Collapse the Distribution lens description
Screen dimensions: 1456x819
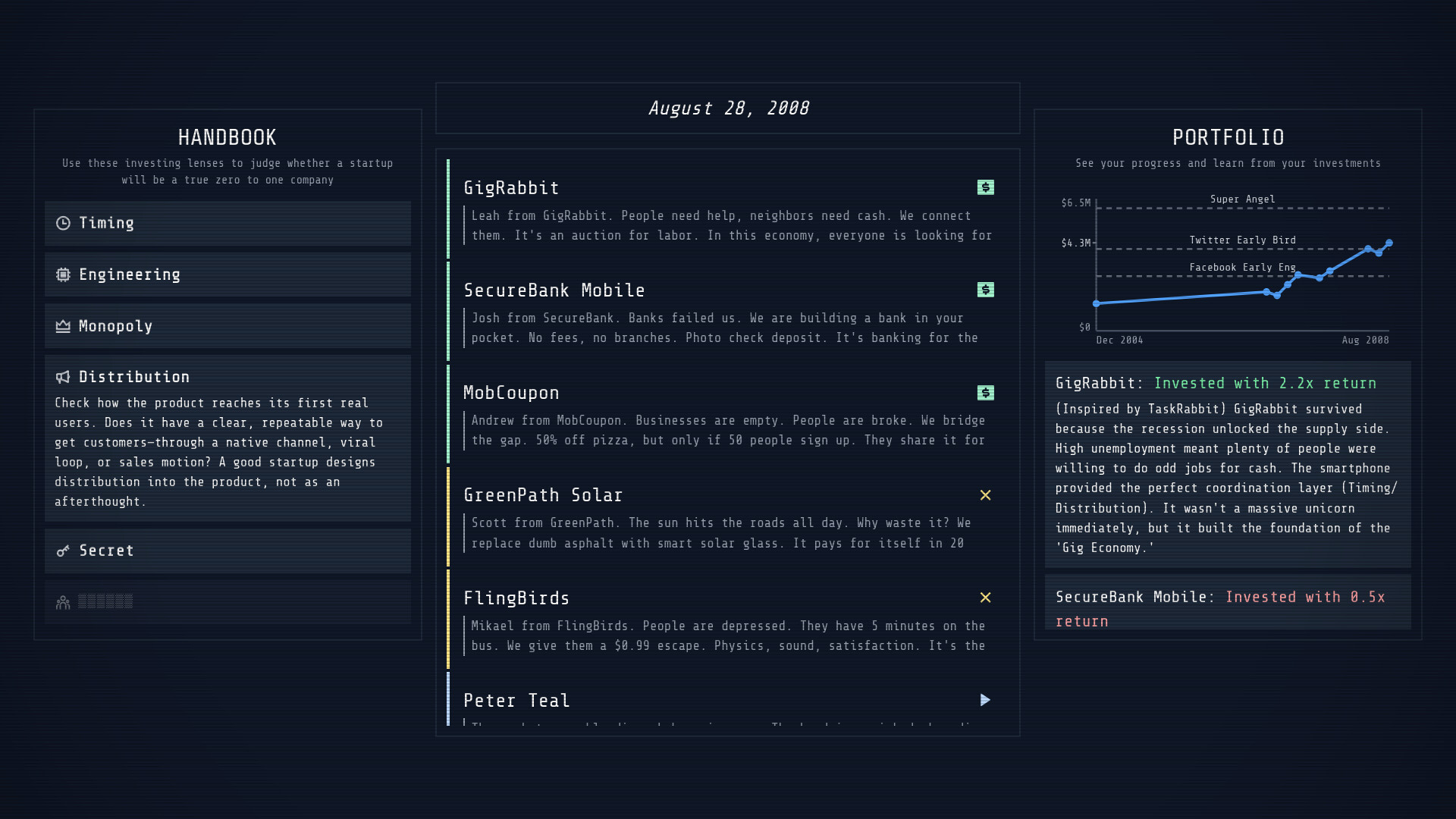227,376
